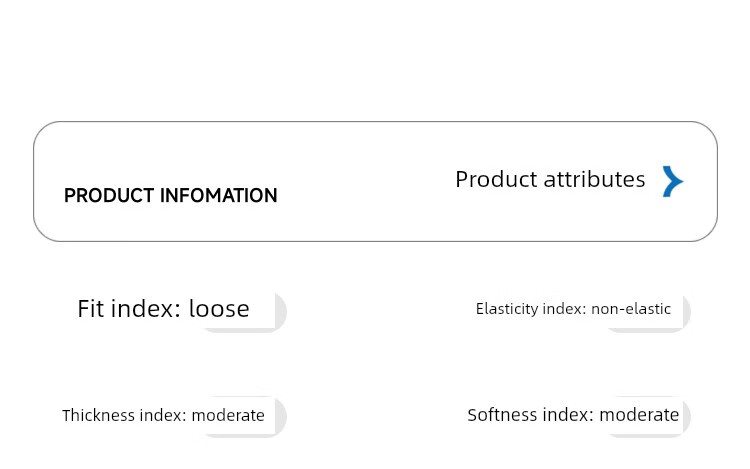This screenshot has height=469, width=750.
Task: Open the Product attributes link
Action: pos(550,179)
